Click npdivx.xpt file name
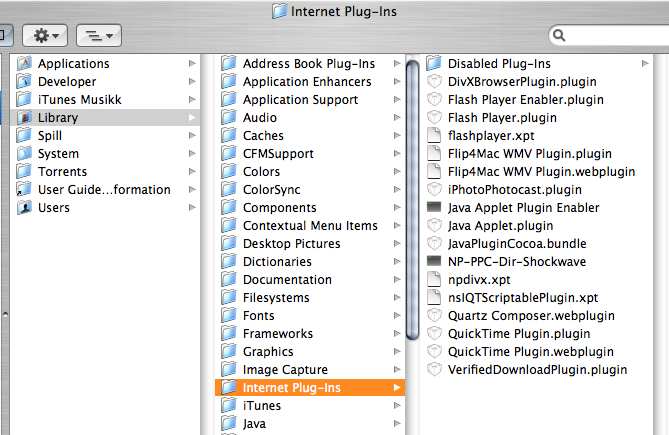669x435 pixels. click(x=479, y=280)
